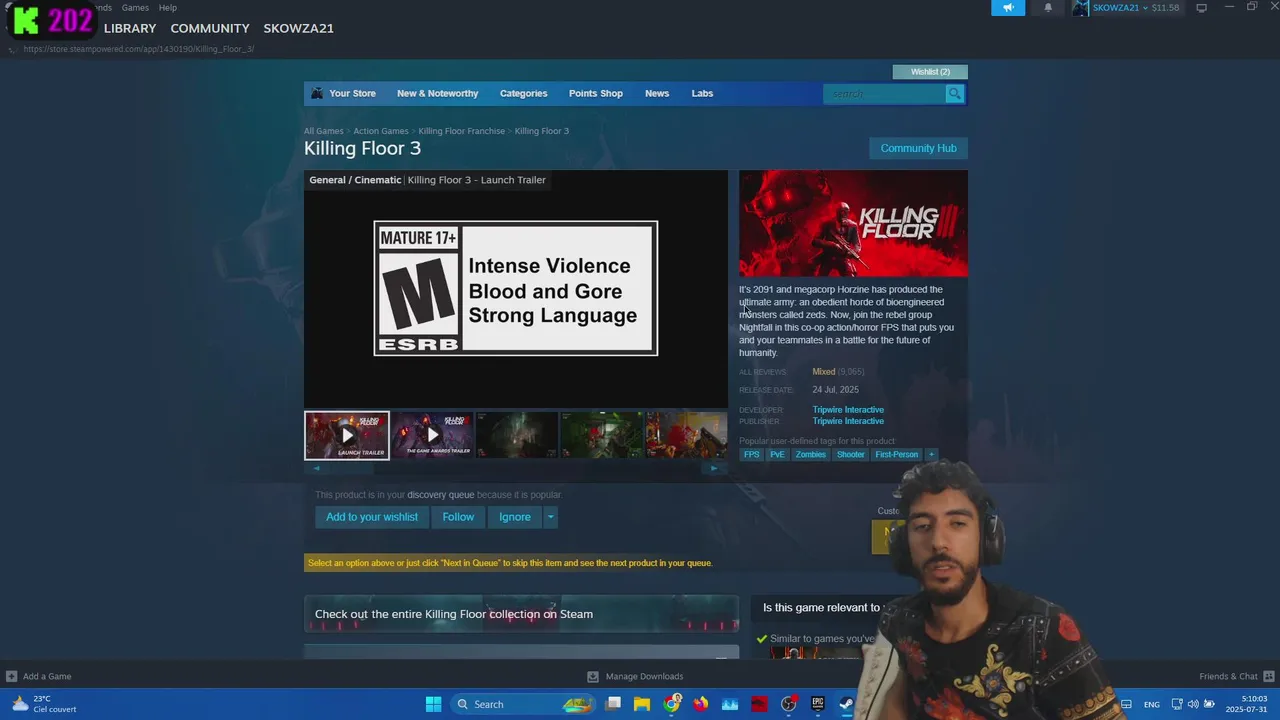Open the notifications bell icon

[1048, 8]
